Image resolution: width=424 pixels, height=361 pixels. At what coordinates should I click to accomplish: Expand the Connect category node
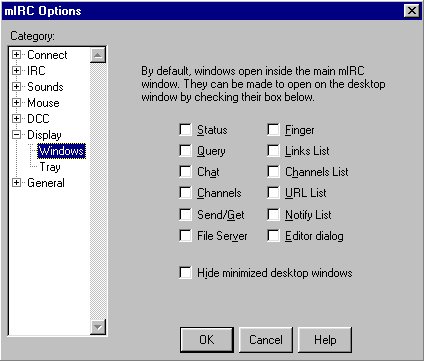(16, 55)
